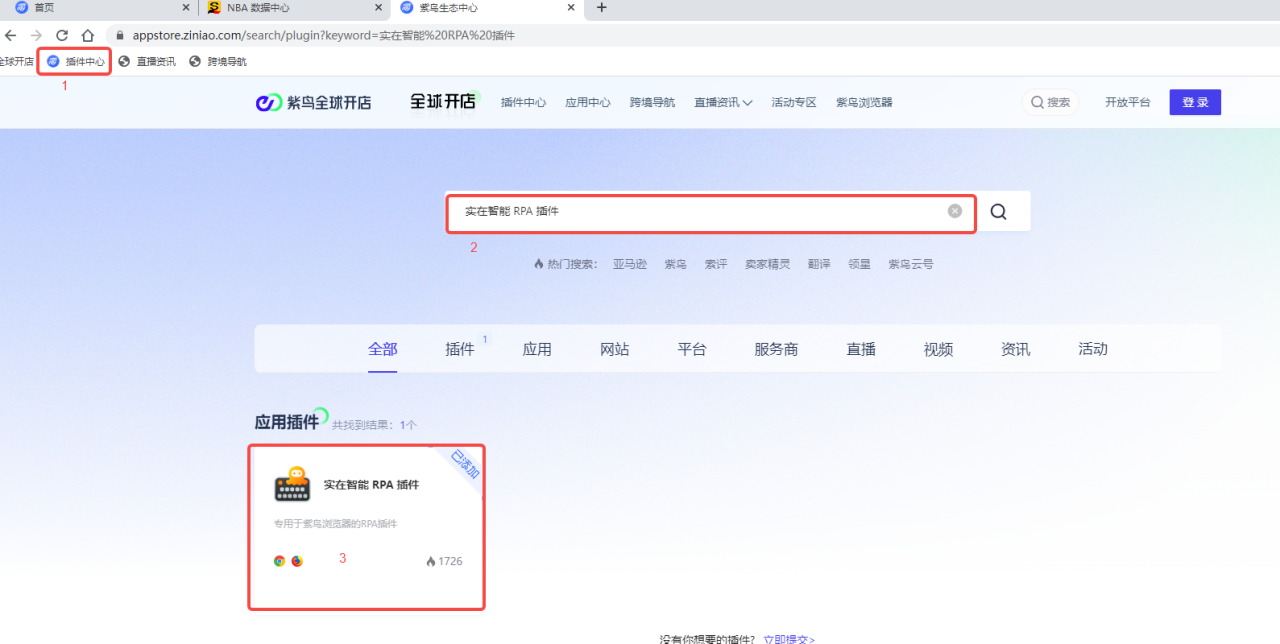Select hot search term 翻译

[819, 264]
